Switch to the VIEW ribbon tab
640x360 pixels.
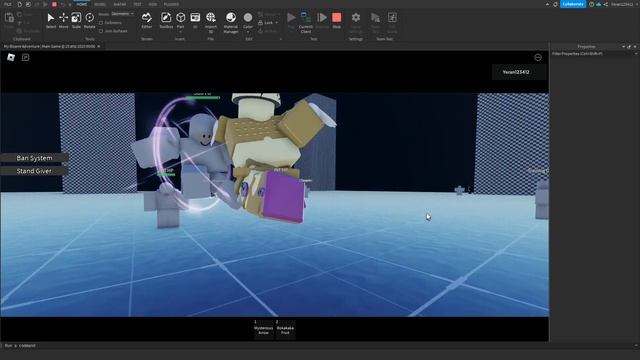153,4
